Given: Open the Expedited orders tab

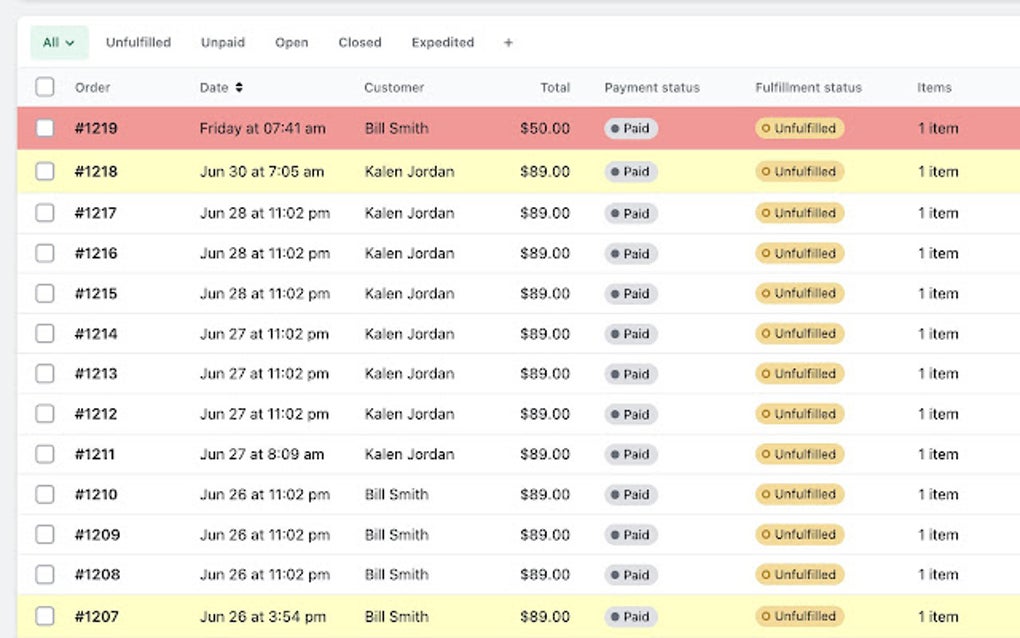Looking at the screenshot, I should tap(442, 42).
